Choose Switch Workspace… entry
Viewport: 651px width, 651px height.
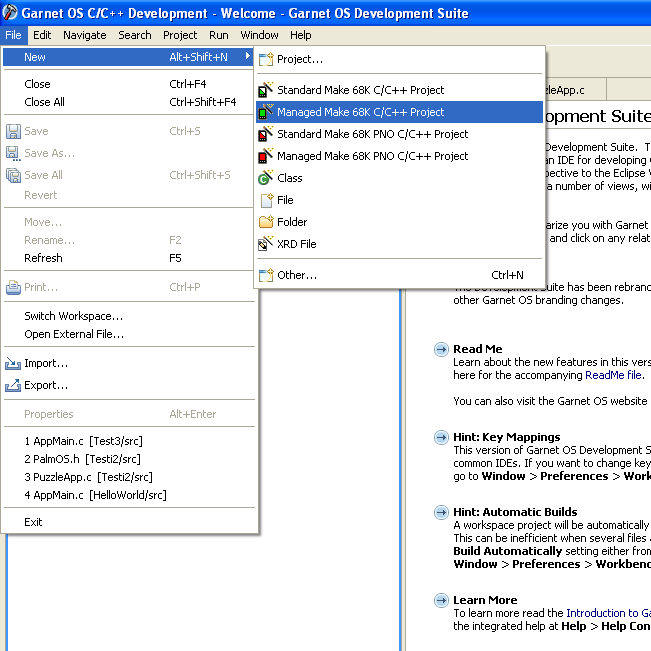coord(128,316)
